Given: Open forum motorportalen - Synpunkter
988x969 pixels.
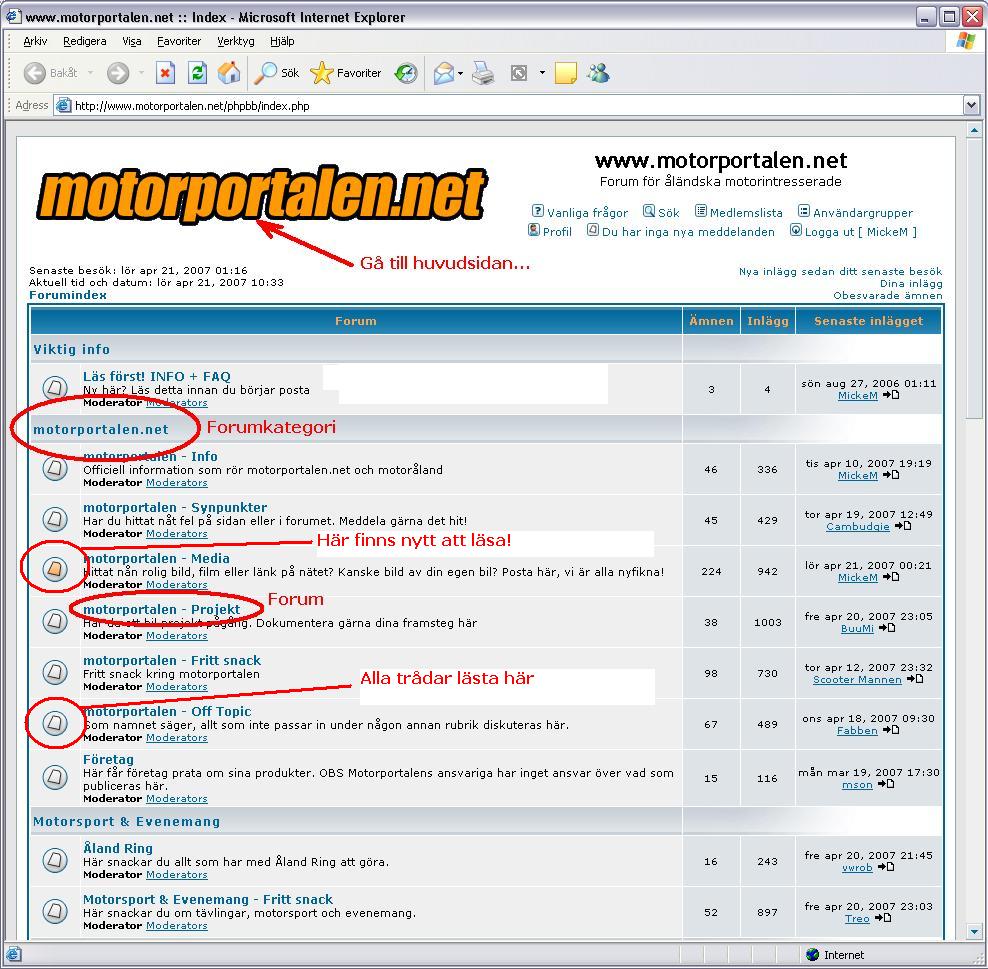Looking at the screenshot, I should click(x=175, y=507).
